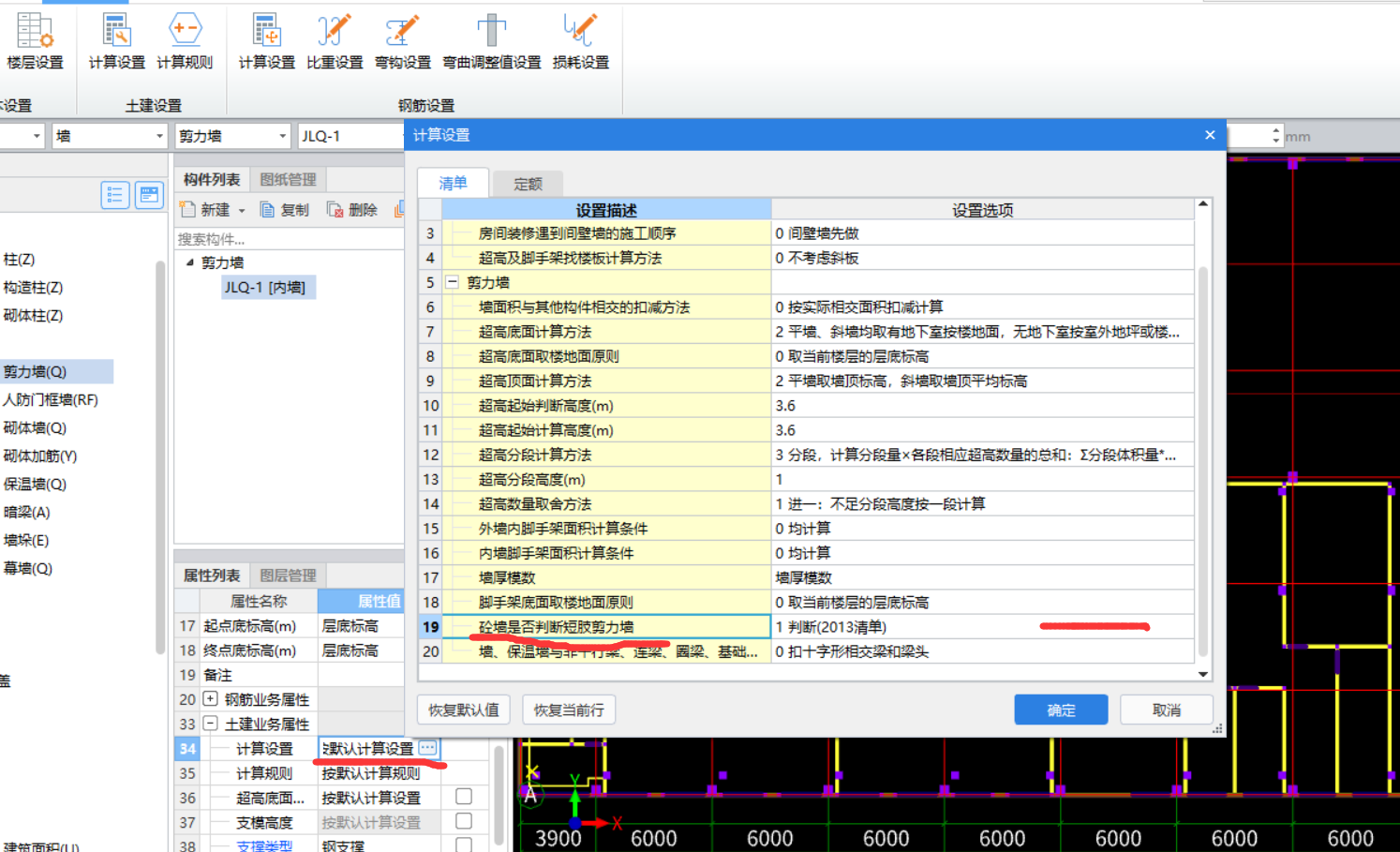Click 设置选项 column header
The height and width of the screenshot is (852, 1400).
click(x=983, y=210)
